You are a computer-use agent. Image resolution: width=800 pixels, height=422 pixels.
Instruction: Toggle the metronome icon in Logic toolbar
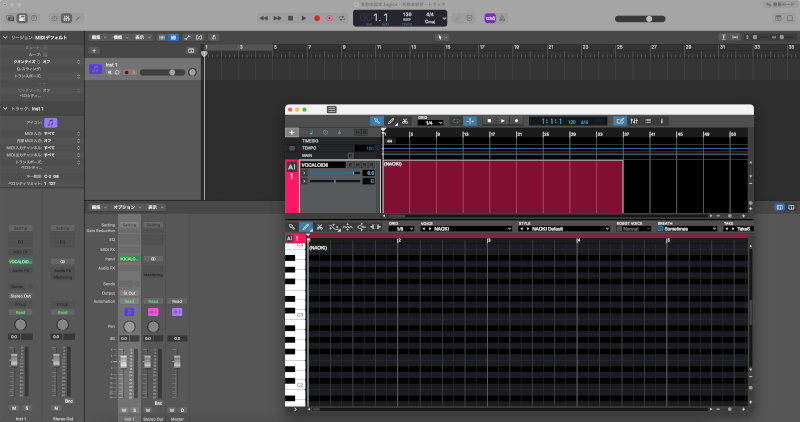tap(502, 18)
